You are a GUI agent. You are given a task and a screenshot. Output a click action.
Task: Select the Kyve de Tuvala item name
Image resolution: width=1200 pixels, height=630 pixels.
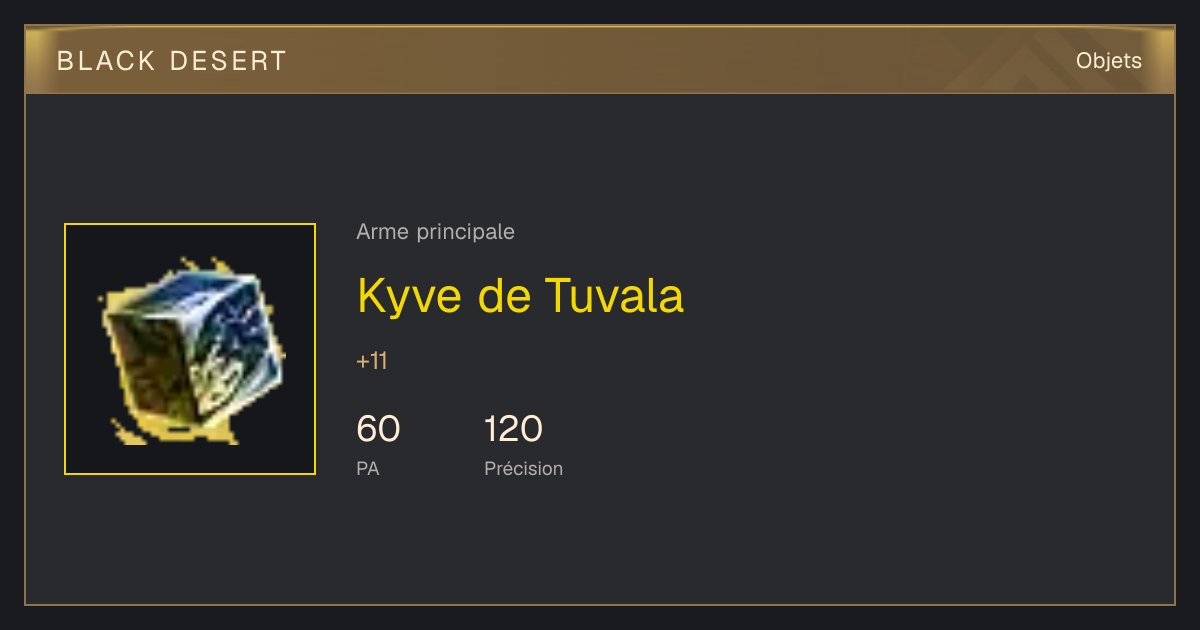pyautogui.click(x=520, y=296)
